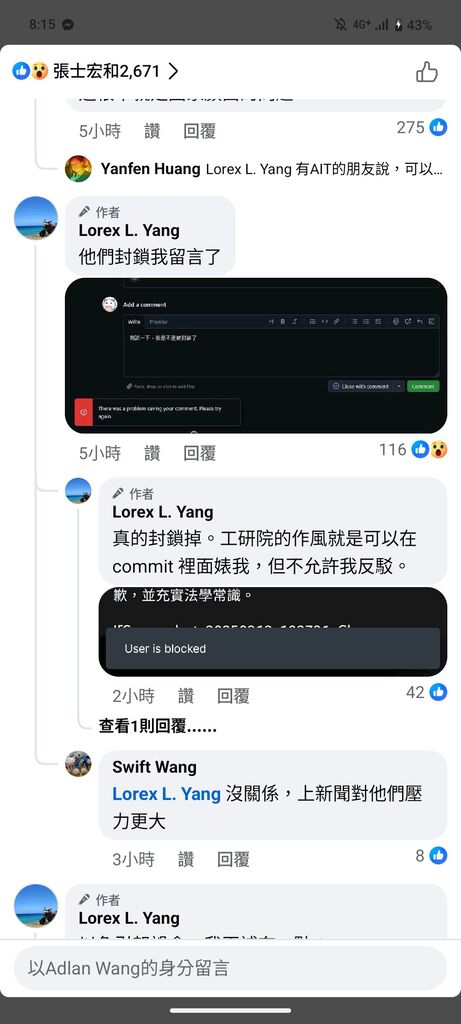461x1024 pixels.
Task: Tap the 以Adlan Wang的身分留言 comment field
Action: click(230, 968)
